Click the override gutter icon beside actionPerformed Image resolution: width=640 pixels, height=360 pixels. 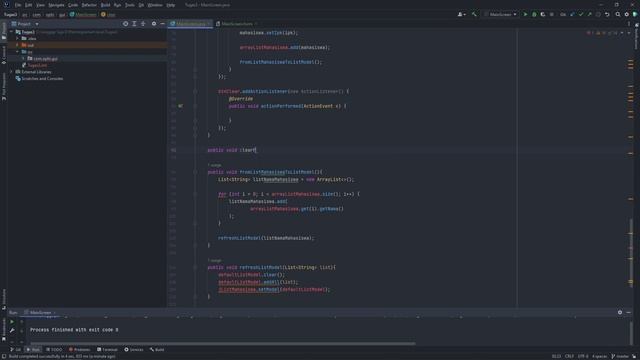pyautogui.click(x=180, y=106)
